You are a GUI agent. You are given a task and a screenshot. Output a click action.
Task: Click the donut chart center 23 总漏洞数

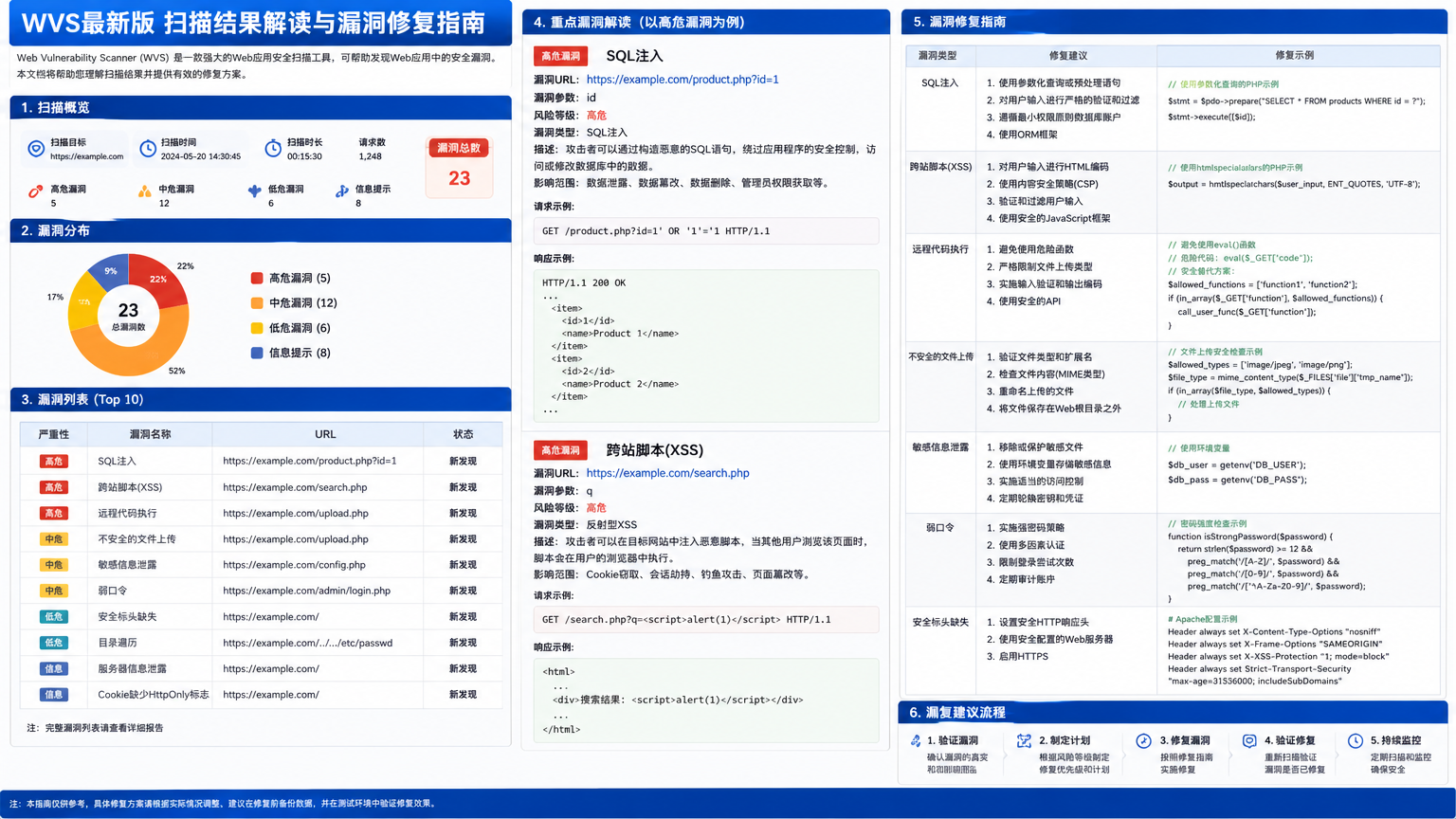(x=129, y=316)
